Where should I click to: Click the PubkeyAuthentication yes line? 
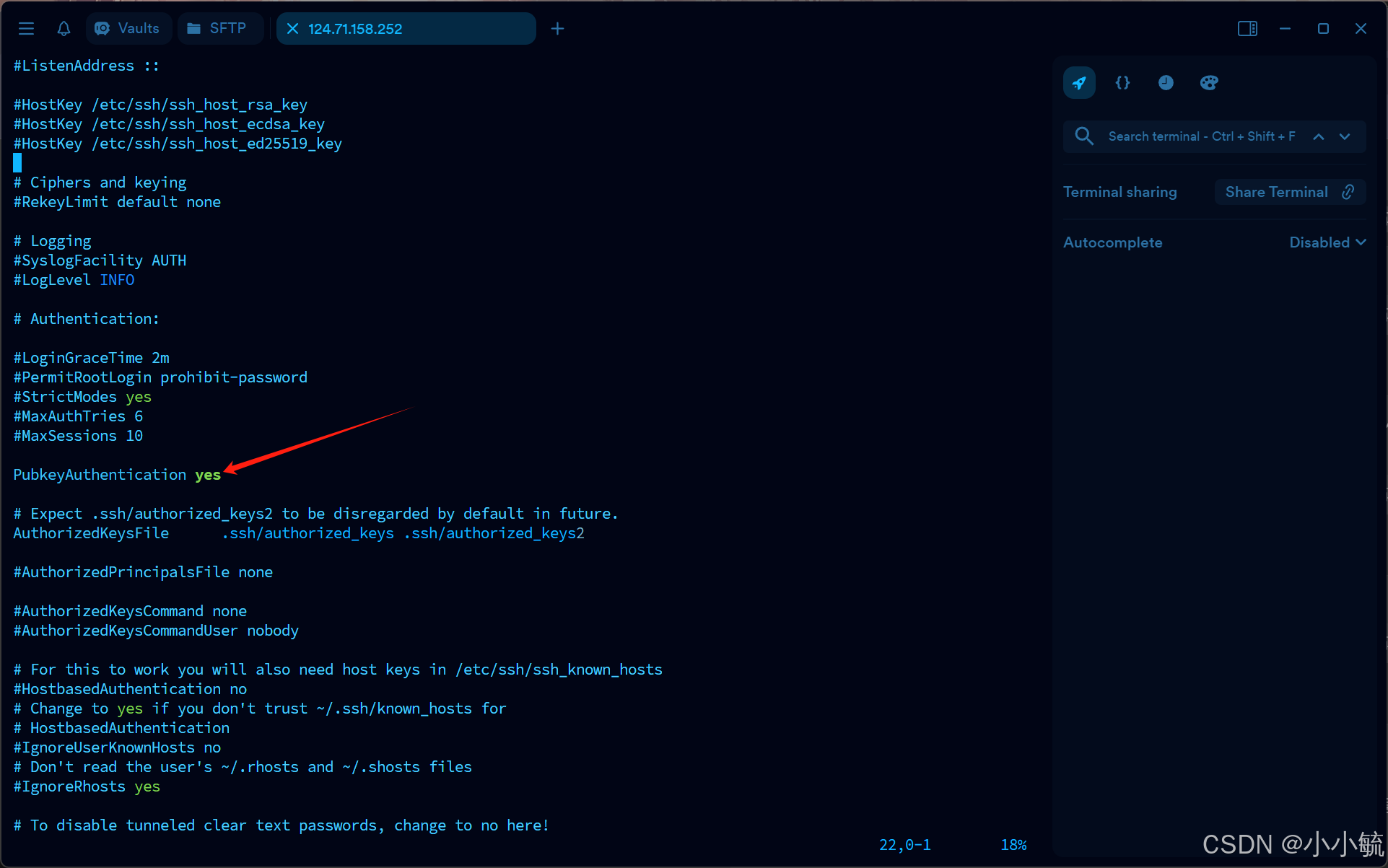117,475
